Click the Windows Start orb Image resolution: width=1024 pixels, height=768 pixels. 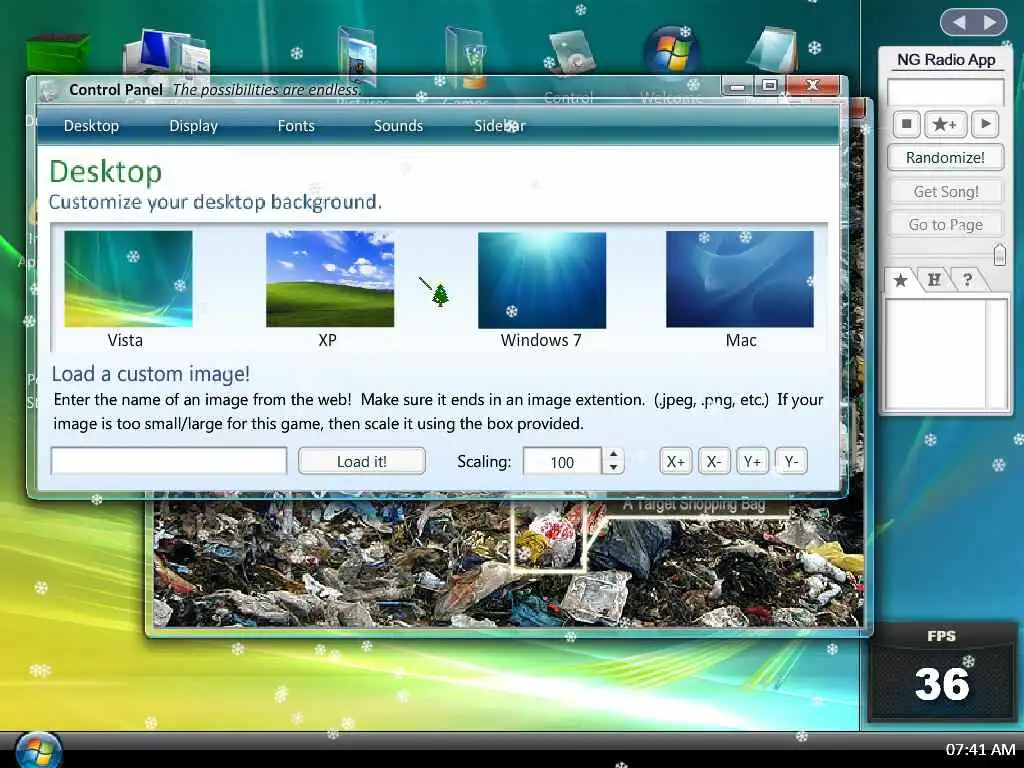click(39, 750)
